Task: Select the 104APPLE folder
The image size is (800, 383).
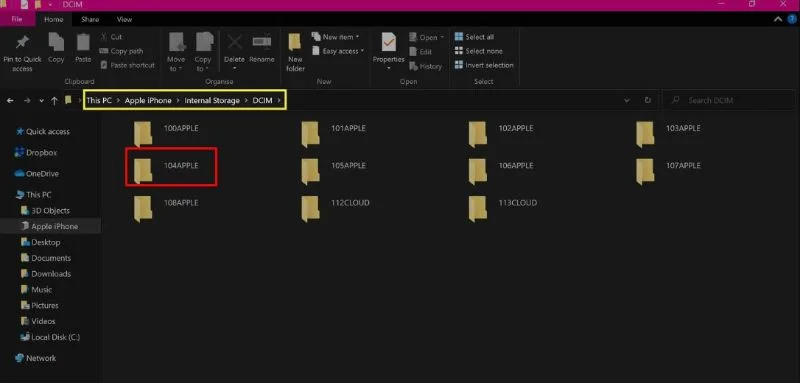Action: pos(166,171)
